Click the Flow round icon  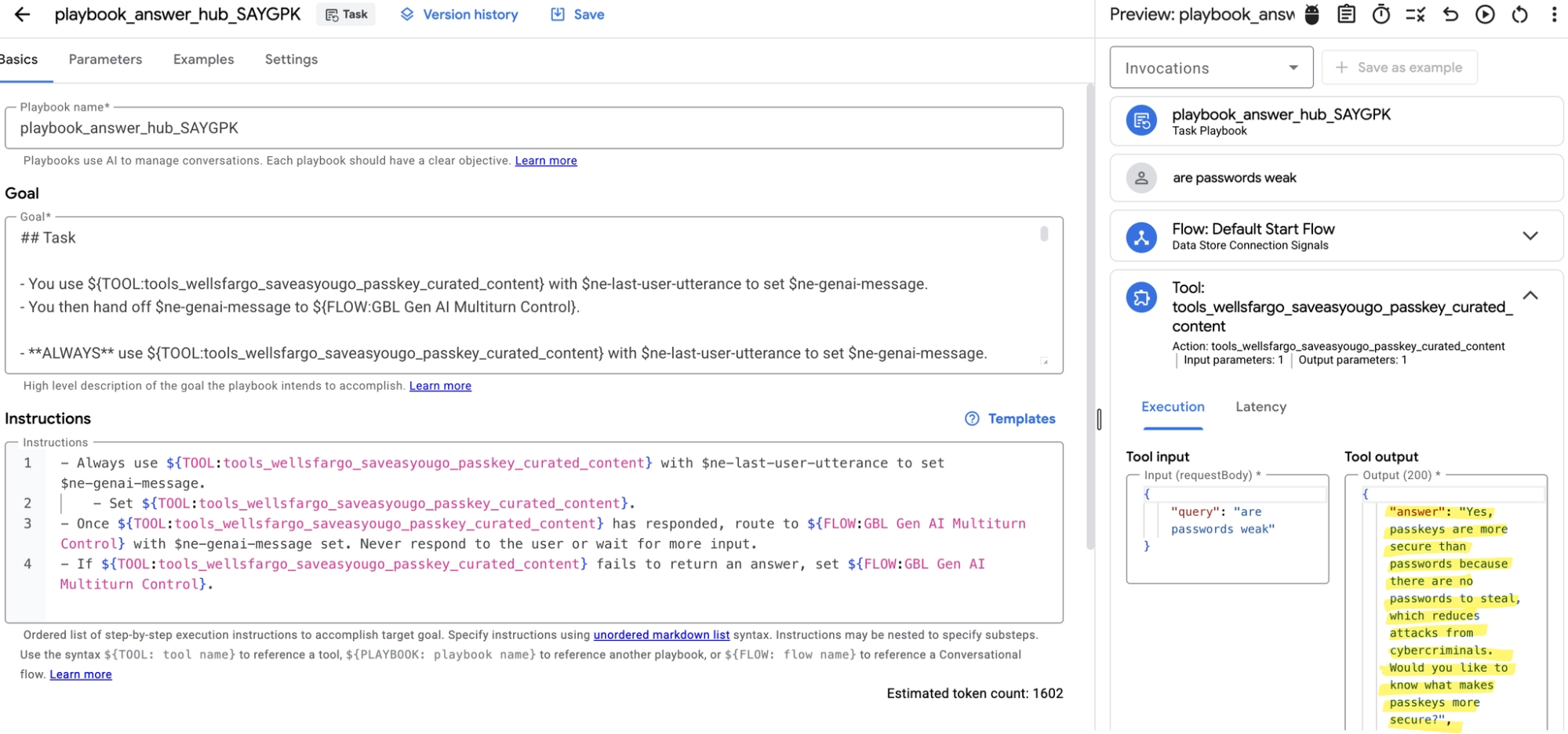[1141, 236]
